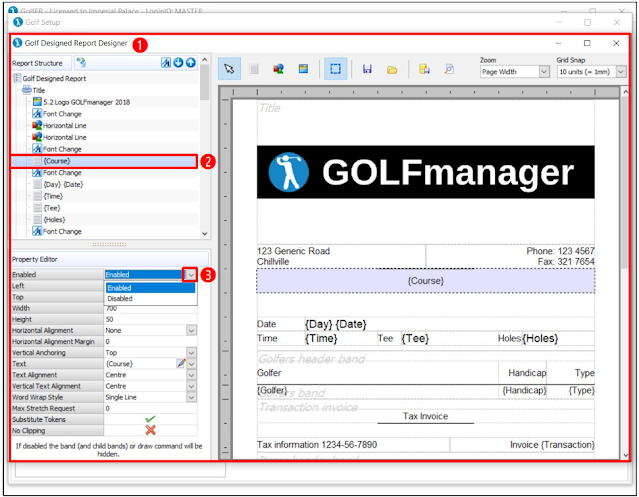Open the Grid Snap units dropdown
639x497 pixels.
tap(621, 72)
